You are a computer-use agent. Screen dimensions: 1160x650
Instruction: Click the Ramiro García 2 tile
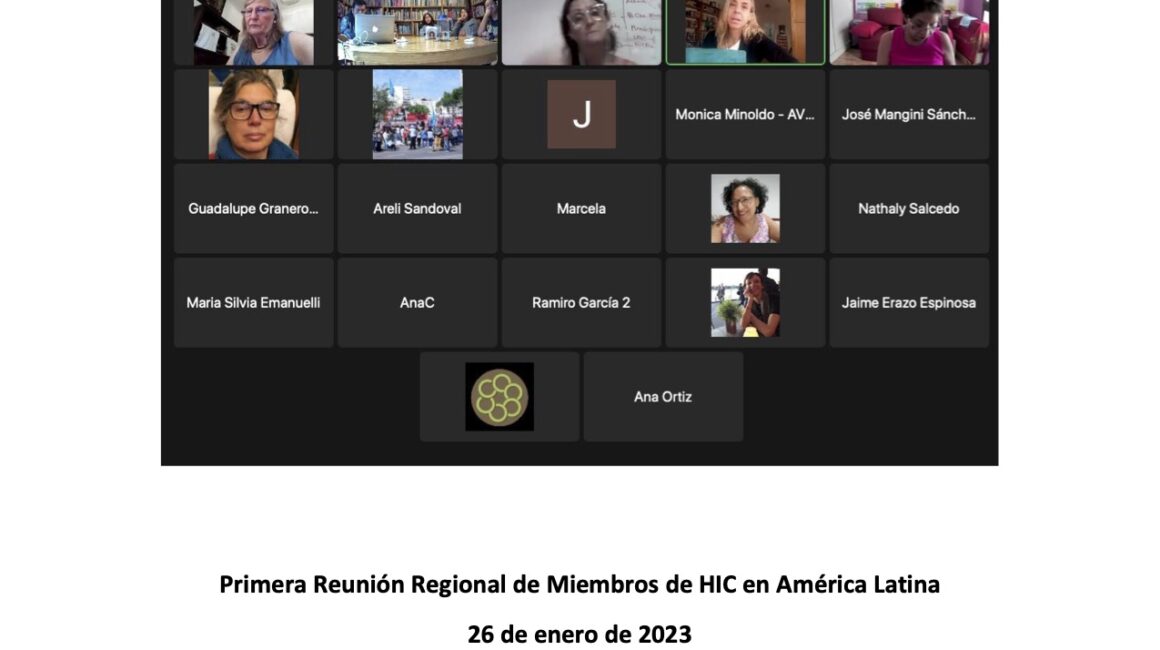pyautogui.click(x=581, y=302)
